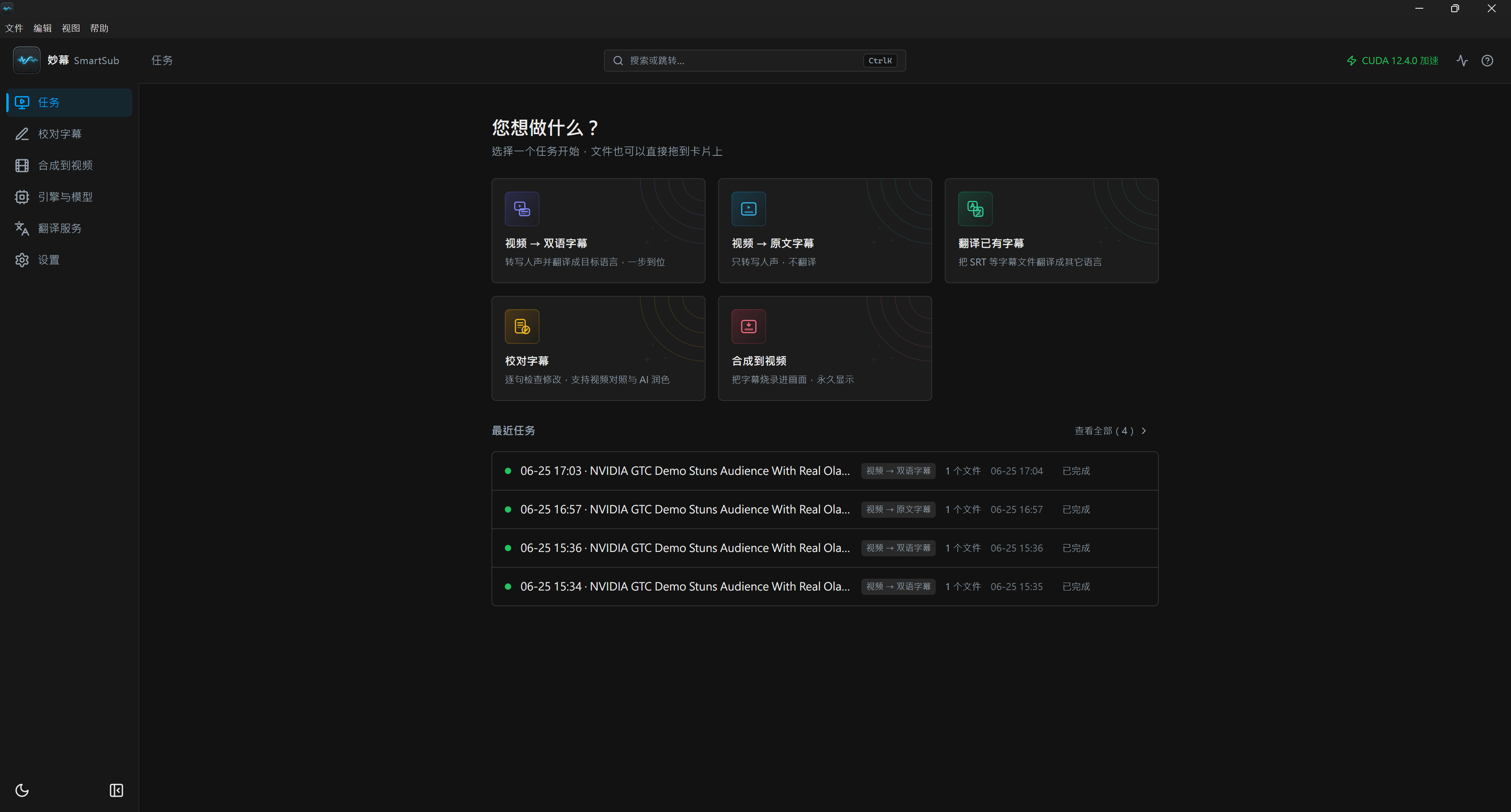
Task: Go to 合成到视频 in the sidebar
Action: (x=69, y=165)
